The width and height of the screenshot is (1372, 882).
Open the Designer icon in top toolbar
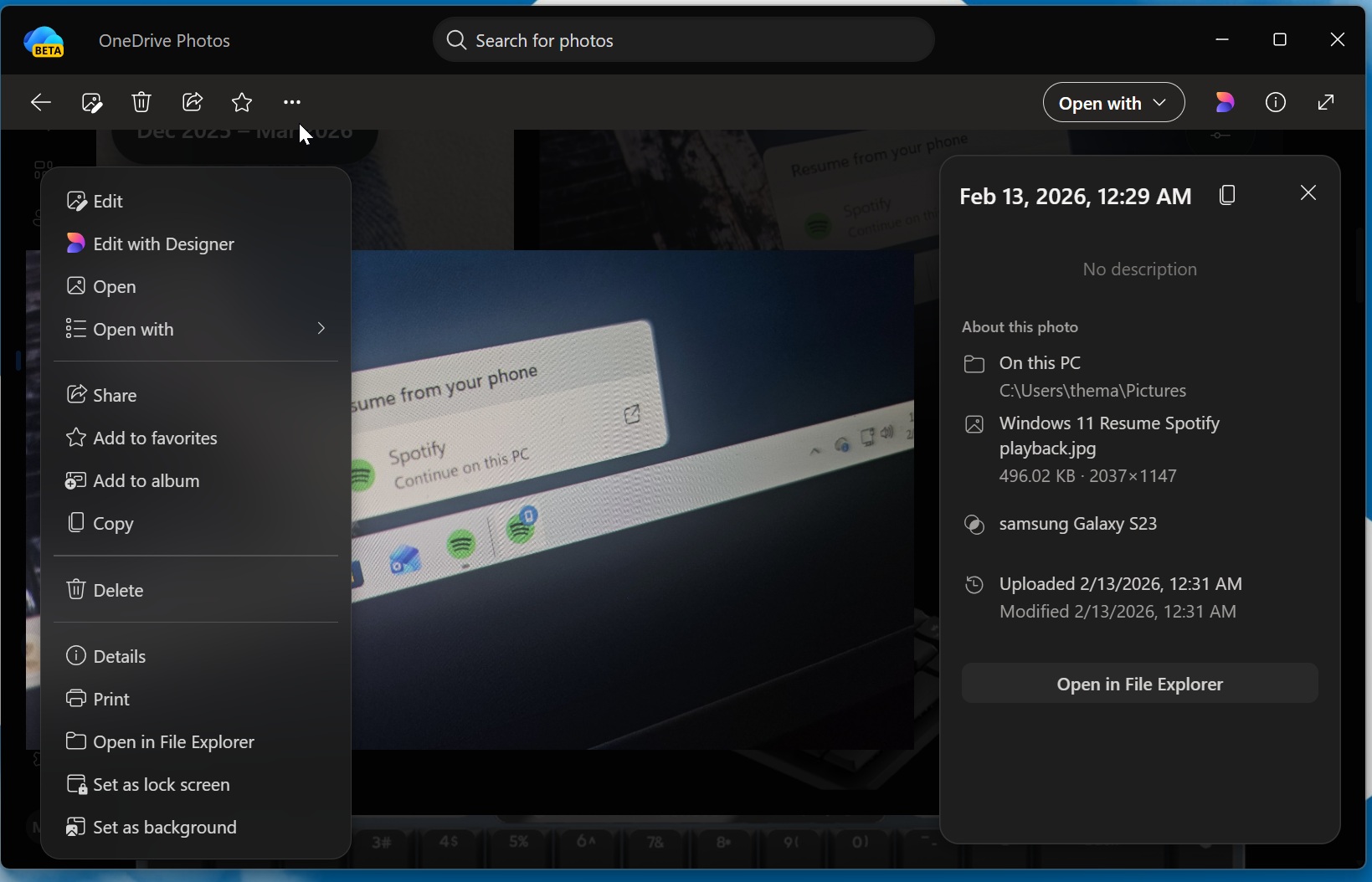pyautogui.click(x=1225, y=102)
